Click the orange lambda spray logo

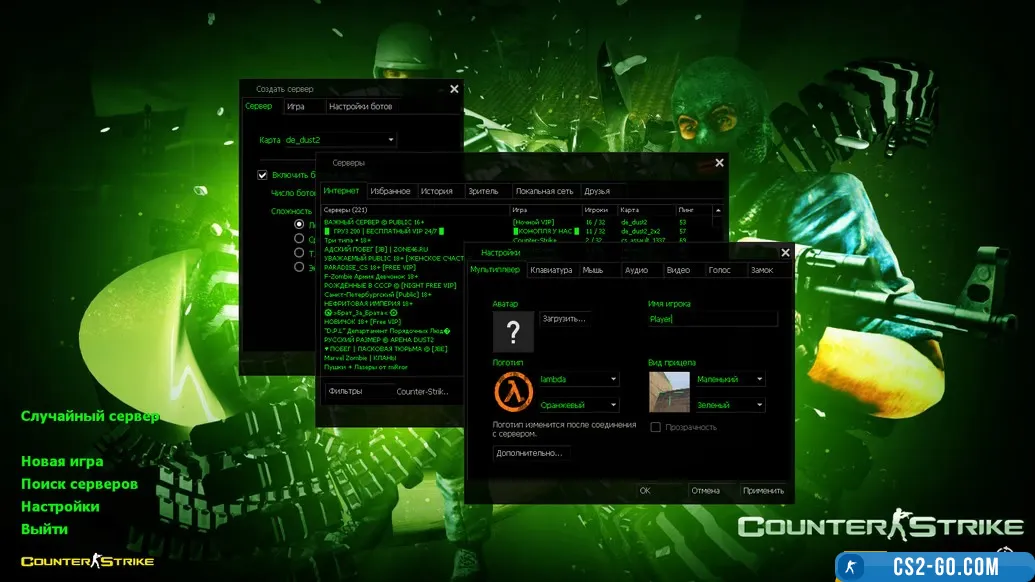512,391
